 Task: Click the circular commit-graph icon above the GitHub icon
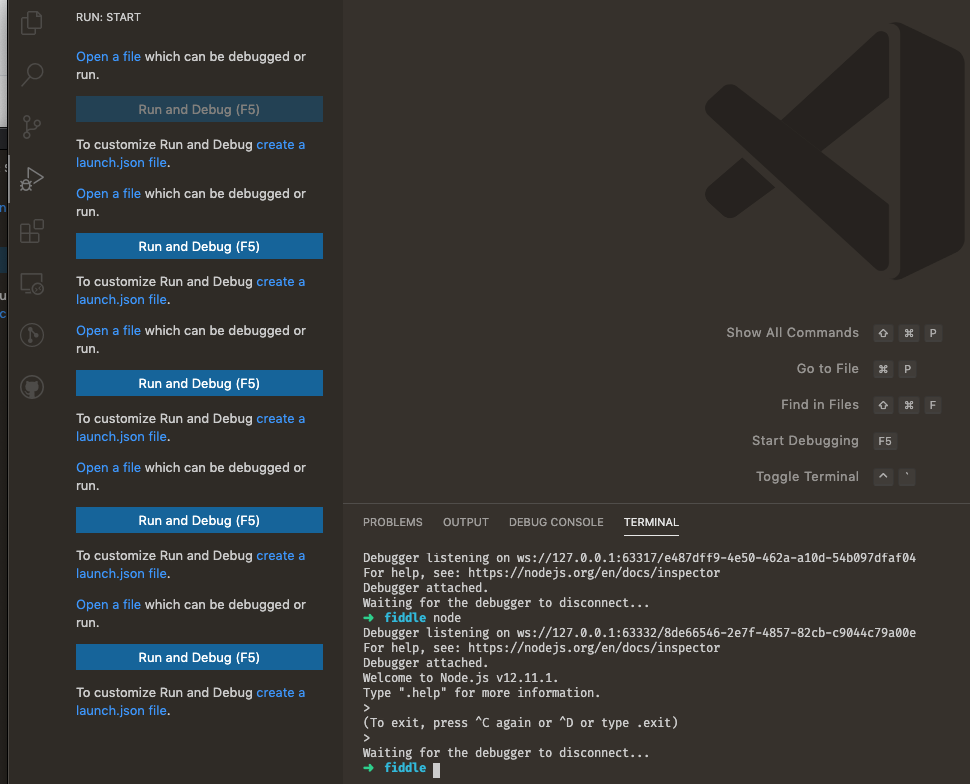[30, 335]
